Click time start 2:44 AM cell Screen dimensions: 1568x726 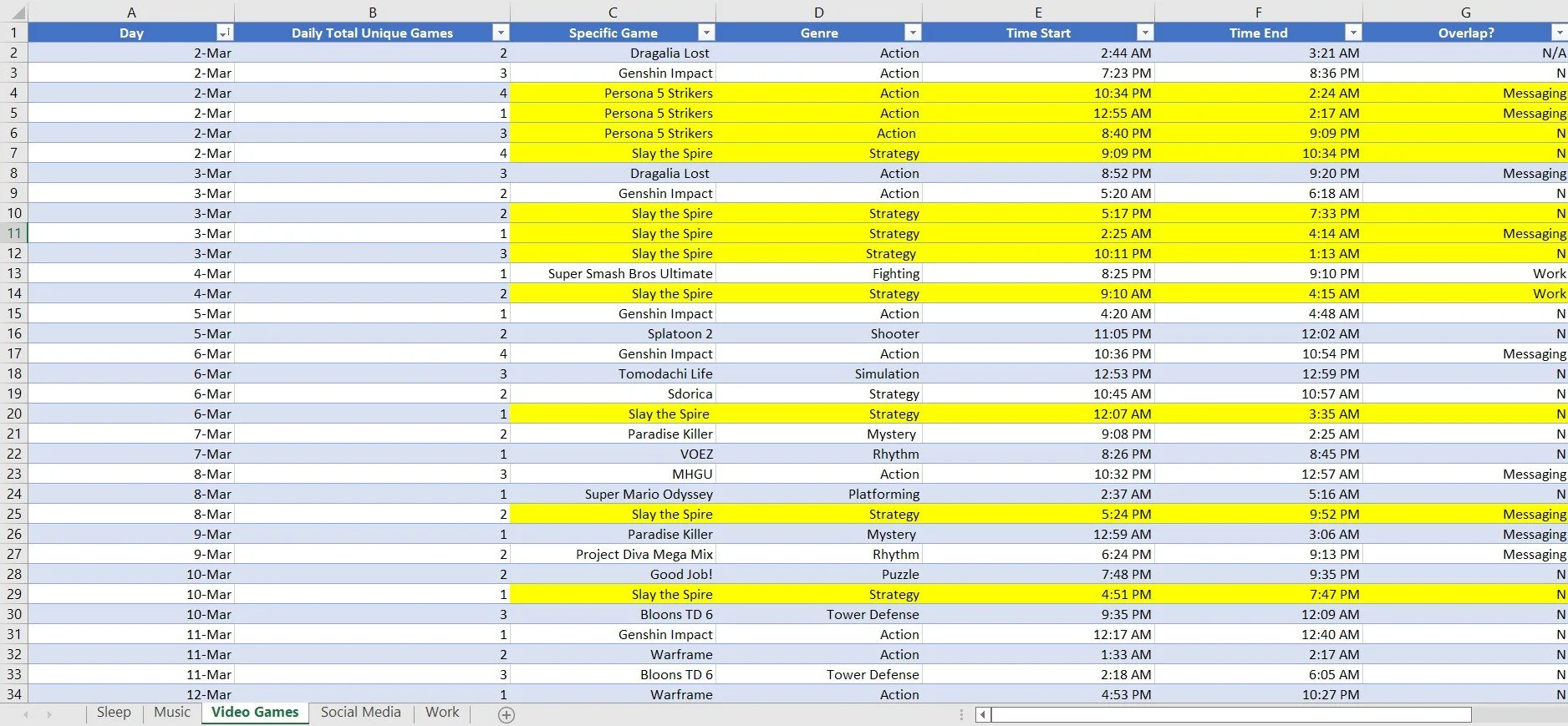tap(1038, 53)
